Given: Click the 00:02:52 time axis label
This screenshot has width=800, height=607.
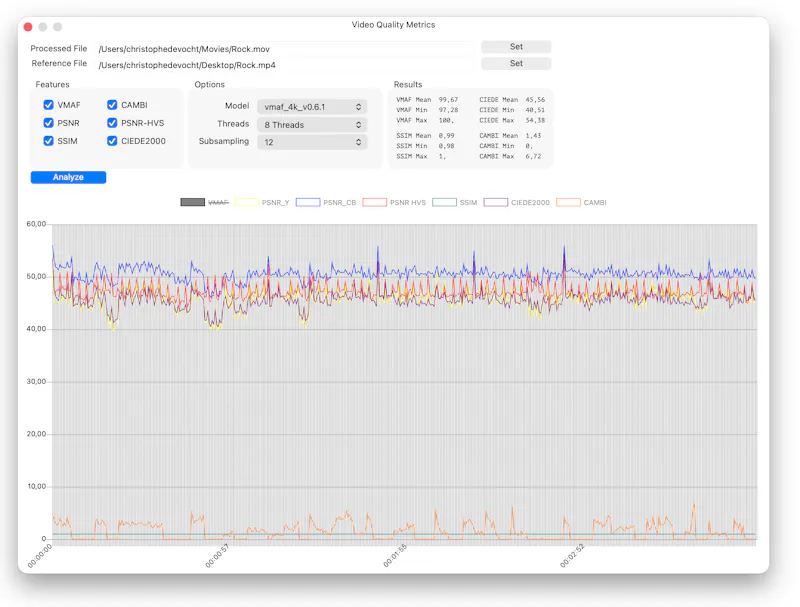Looking at the screenshot, I should 572,556.
